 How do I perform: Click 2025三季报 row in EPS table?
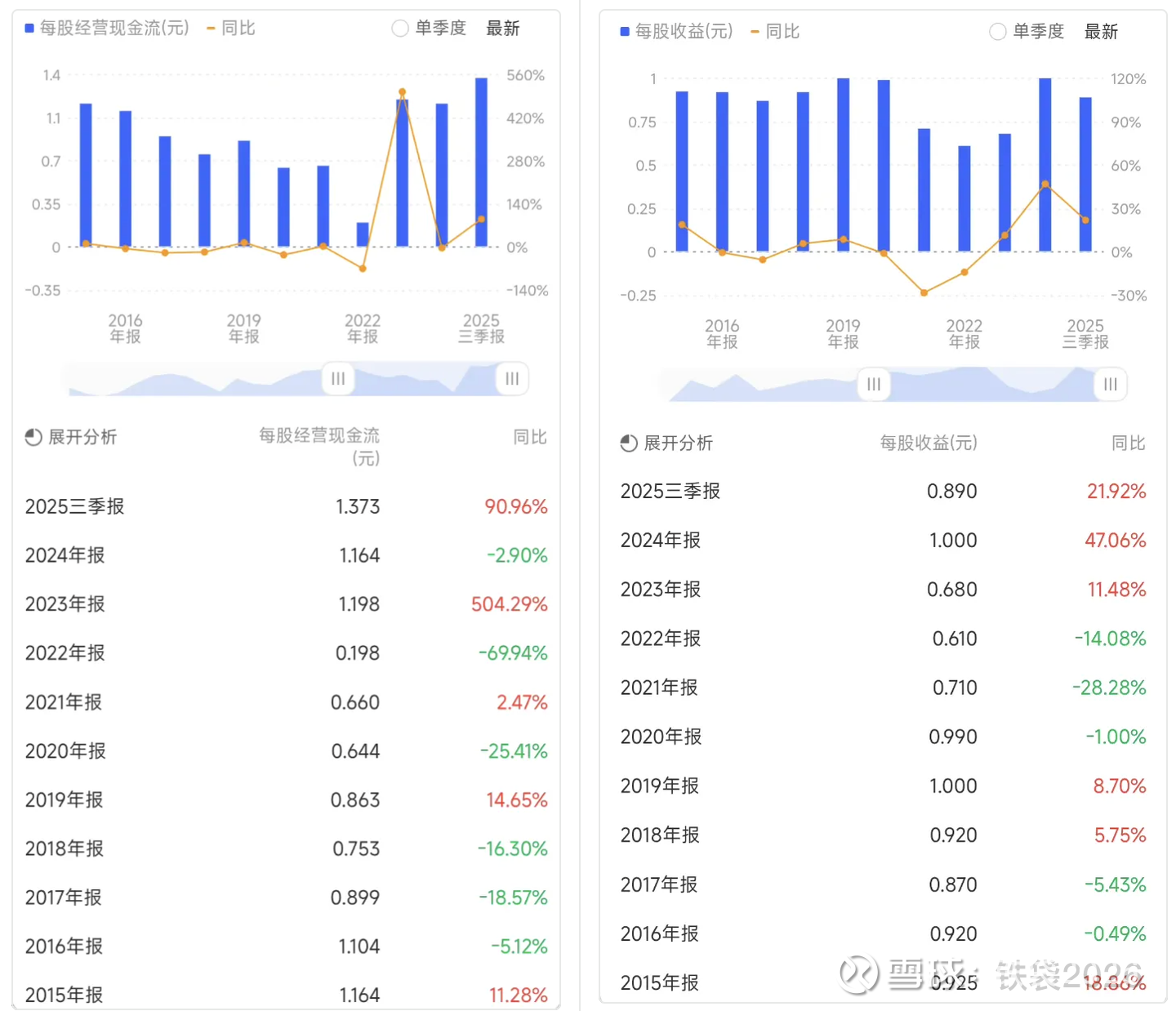pyautogui.click(x=883, y=492)
